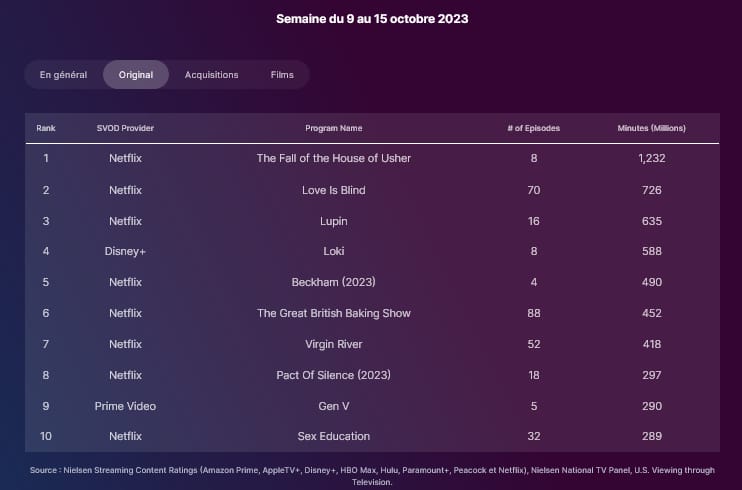
Task: Click the Minutes (Millions) column header
Action: point(652,128)
